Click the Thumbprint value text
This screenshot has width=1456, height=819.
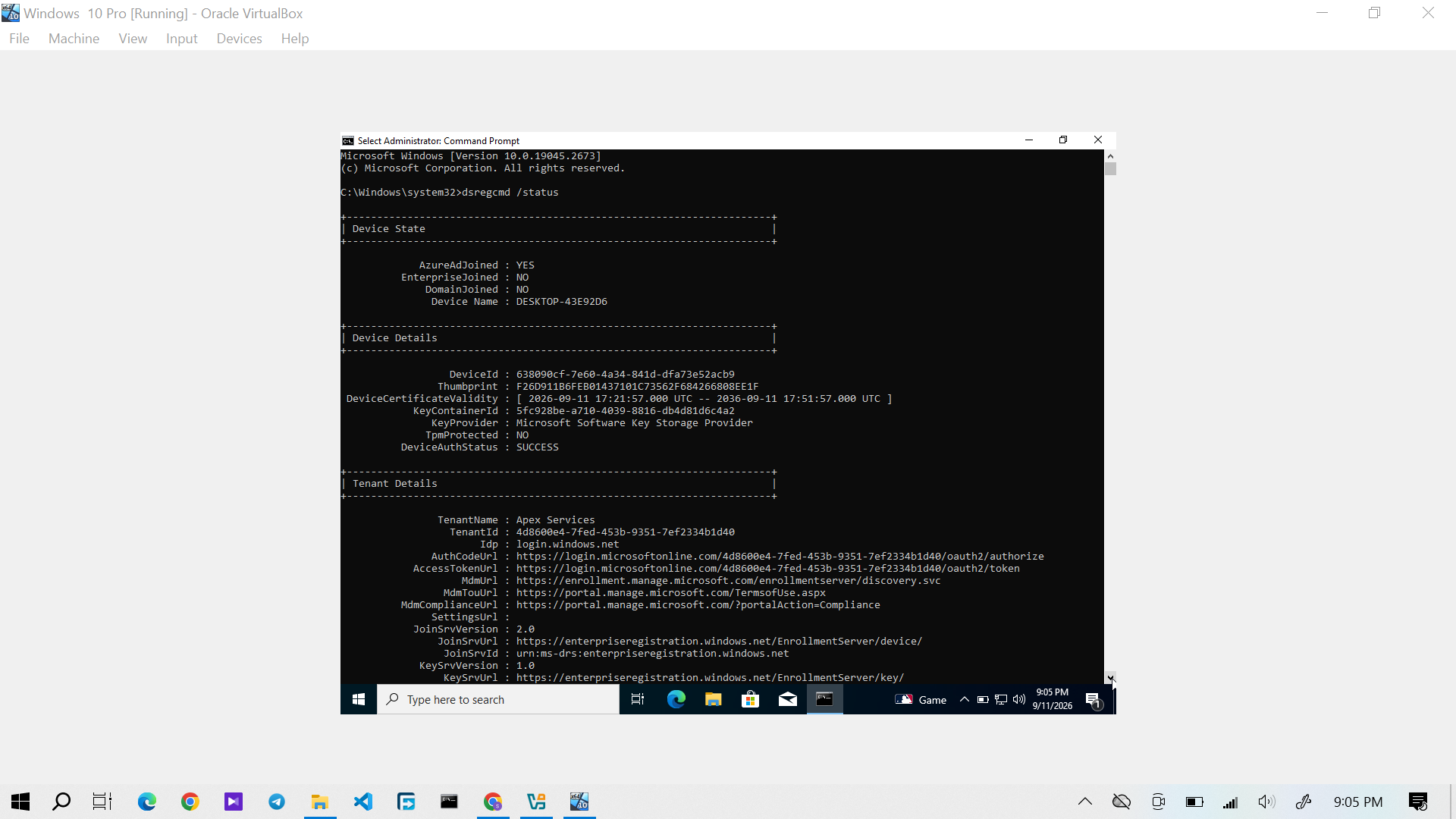click(638, 386)
